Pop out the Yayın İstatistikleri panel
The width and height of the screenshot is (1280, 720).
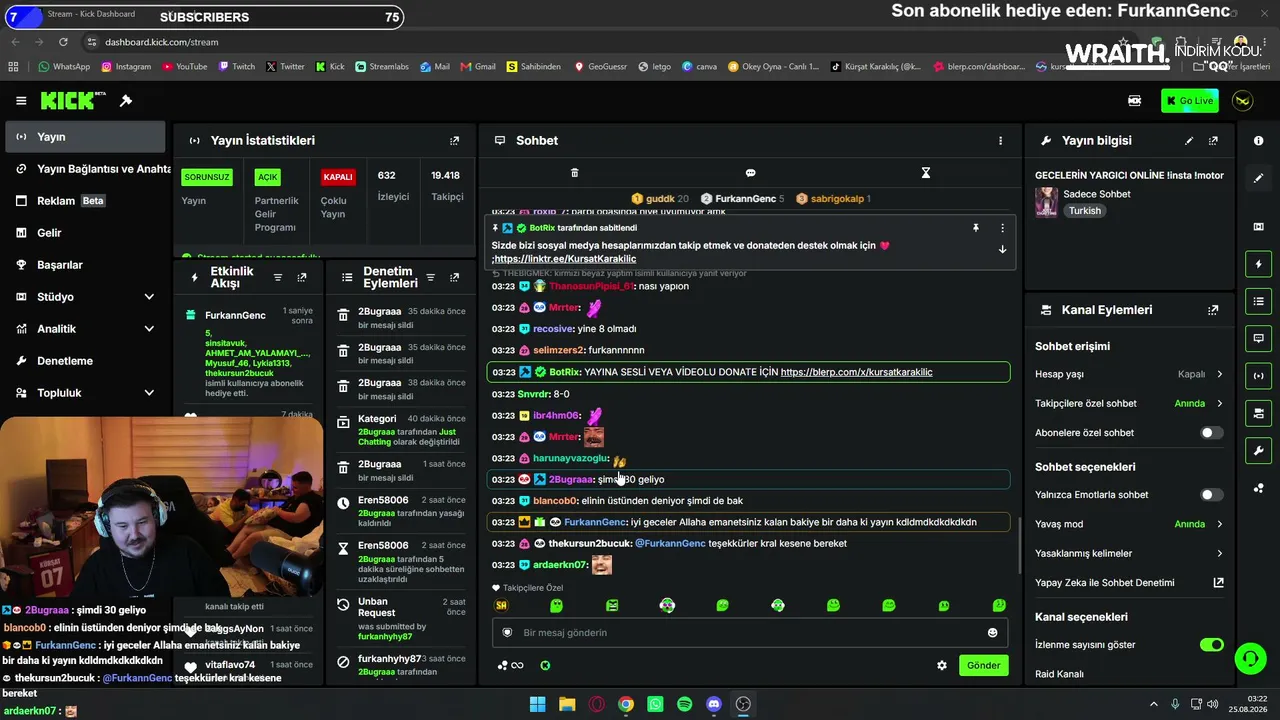pyautogui.click(x=454, y=141)
